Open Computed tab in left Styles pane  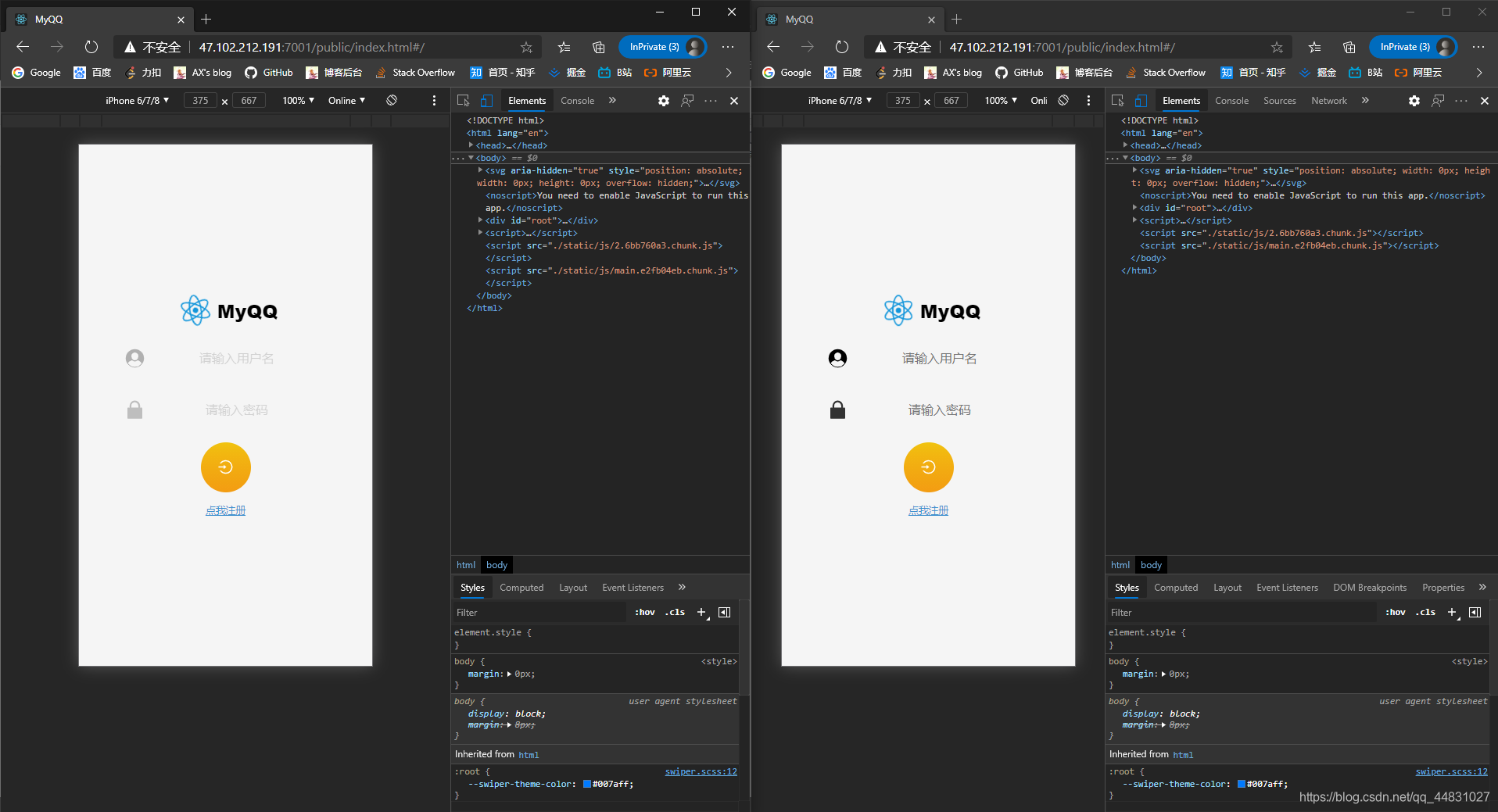[521, 588]
